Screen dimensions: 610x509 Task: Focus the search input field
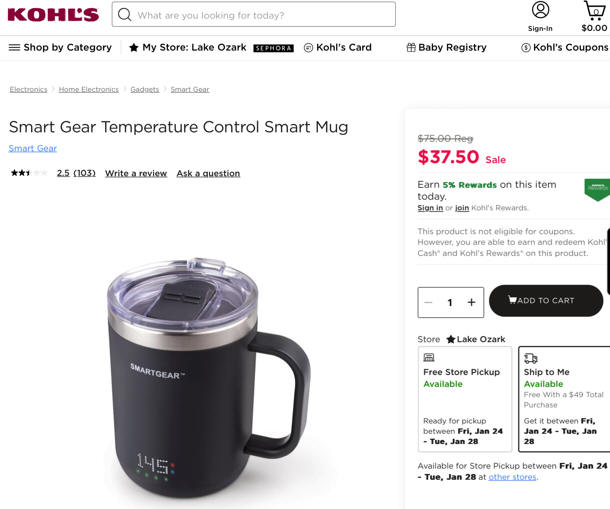[x=254, y=14]
